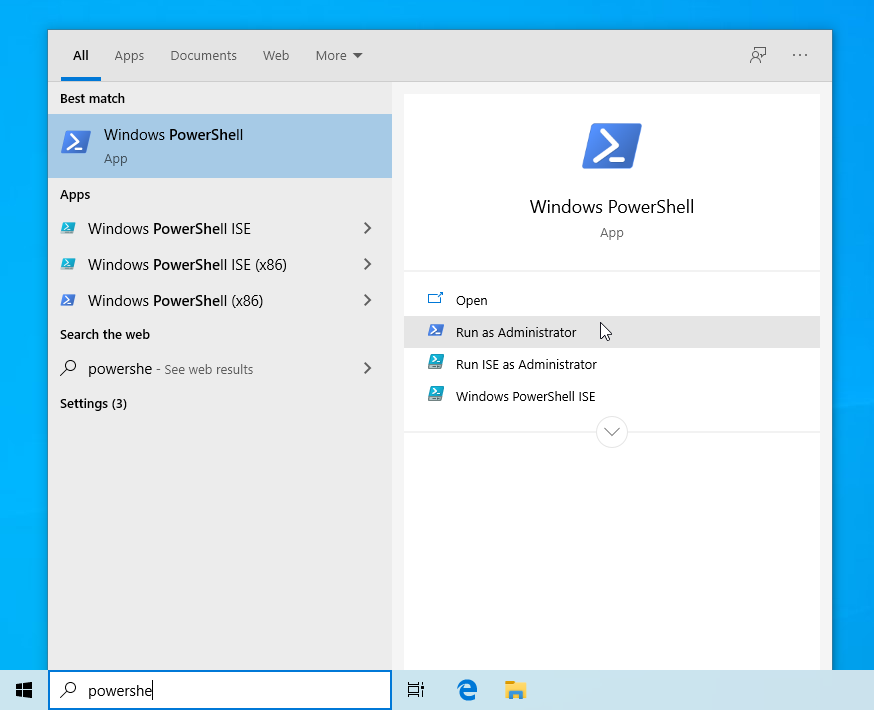
Task: Expand Windows PowerShell ISE result arrow
Action: 367,229
